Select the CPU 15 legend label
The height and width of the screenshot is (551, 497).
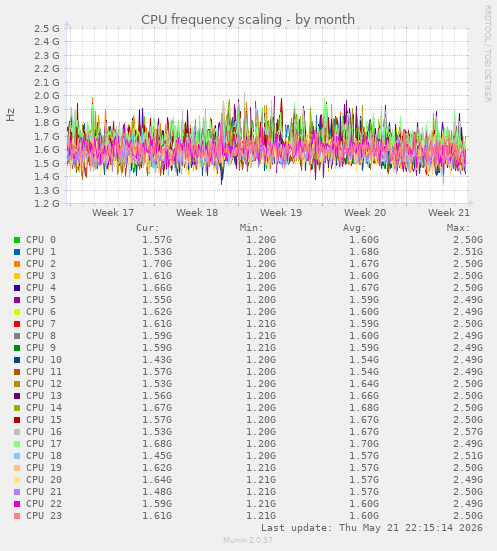click(44, 420)
